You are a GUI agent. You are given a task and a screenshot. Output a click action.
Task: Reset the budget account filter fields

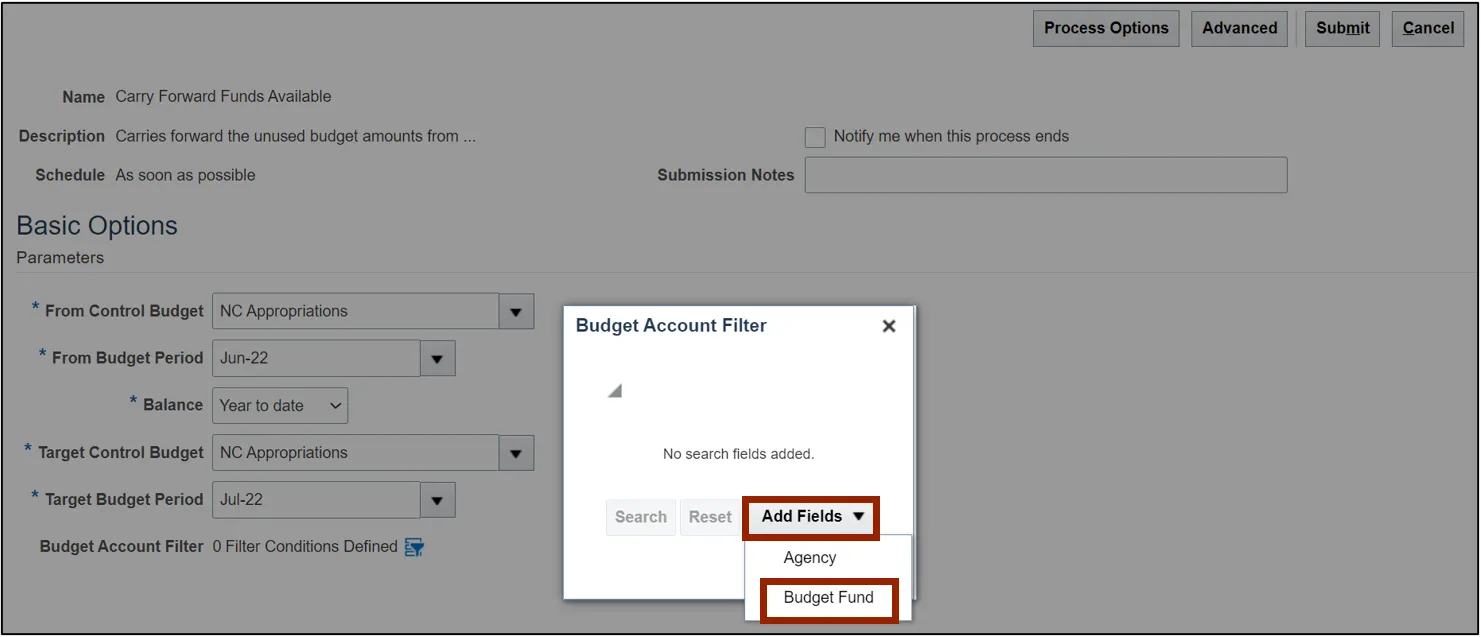click(710, 517)
